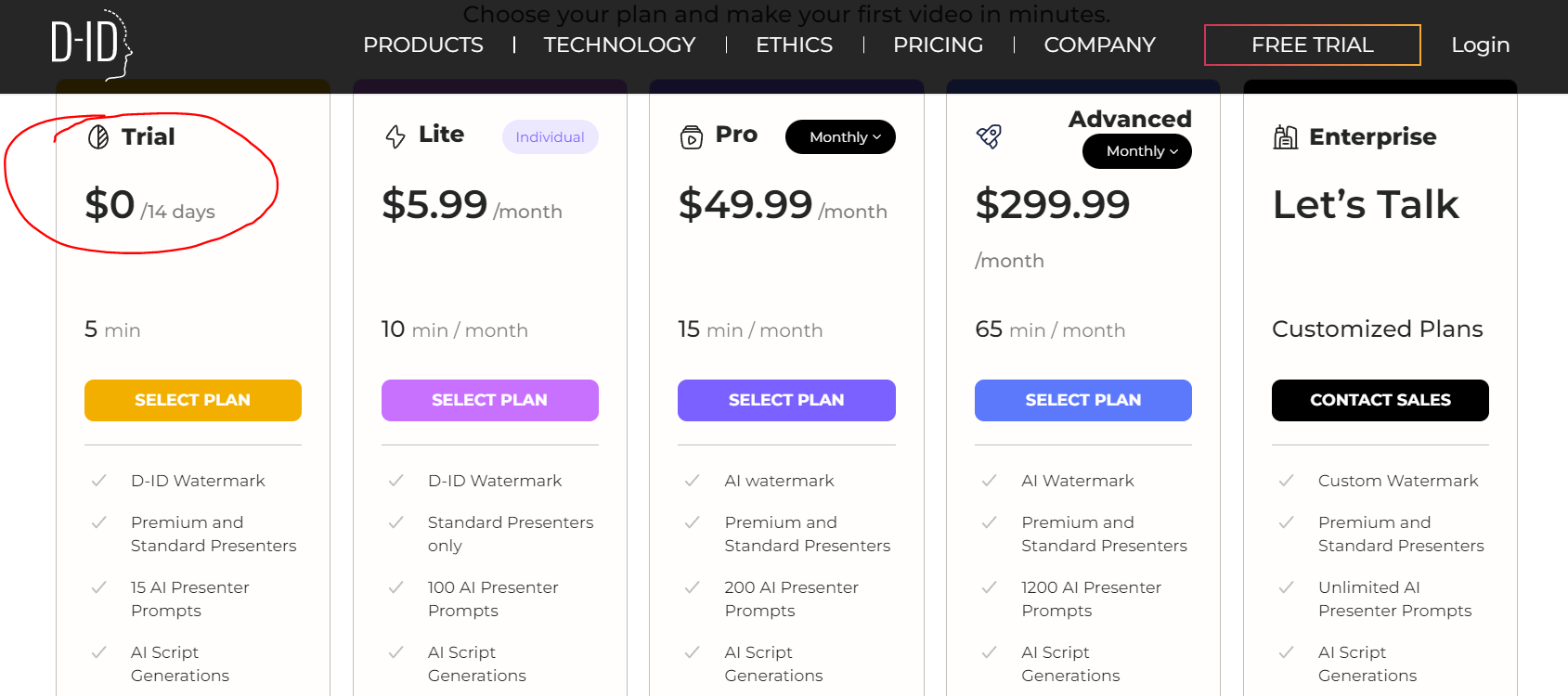Click the building icon beside Enterprise
Screen dimensions: 1568x696
click(x=1286, y=138)
